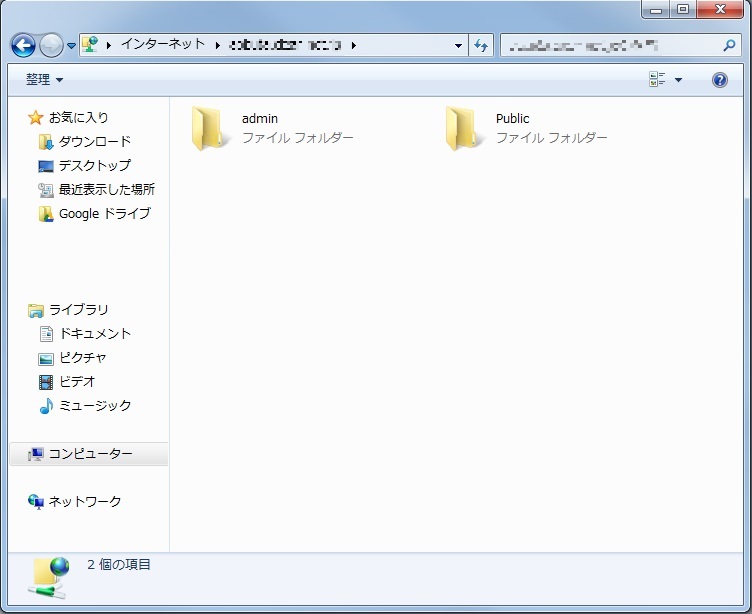752x614 pixels.
Task: Click the Public folder name
Action: [x=512, y=118]
